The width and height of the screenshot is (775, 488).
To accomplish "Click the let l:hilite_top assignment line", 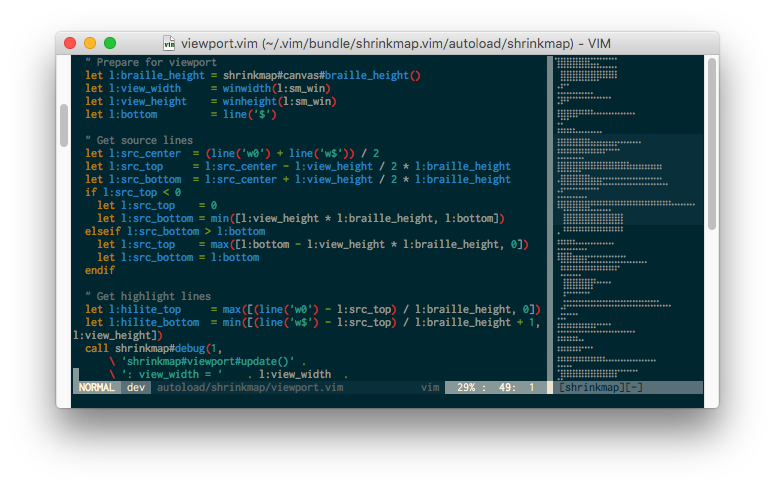I will pos(313,310).
